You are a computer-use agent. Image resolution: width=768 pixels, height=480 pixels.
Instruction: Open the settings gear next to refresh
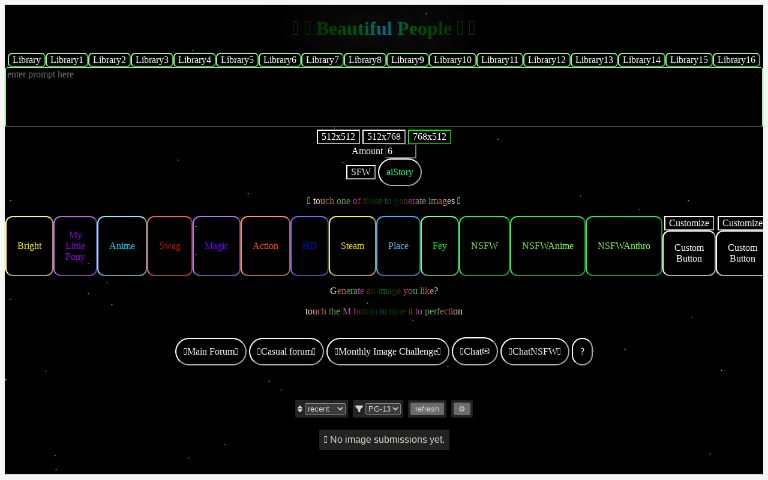(461, 409)
